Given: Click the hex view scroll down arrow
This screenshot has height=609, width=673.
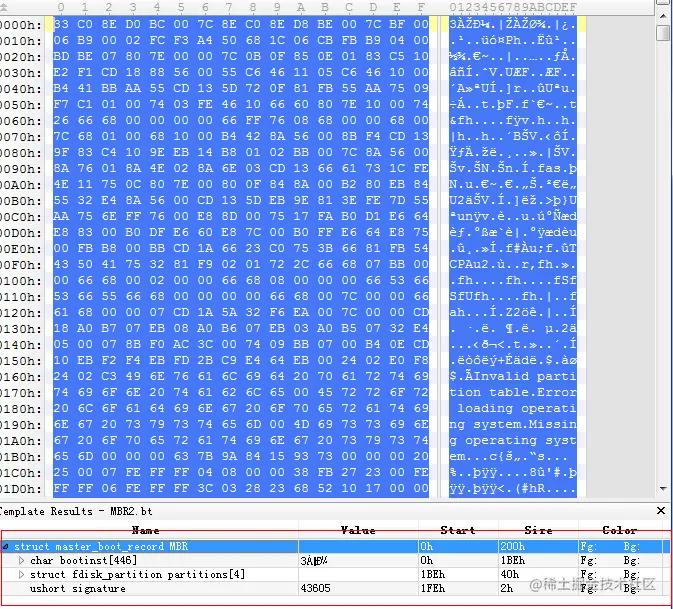Looking at the screenshot, I should (x=663, y=489).
